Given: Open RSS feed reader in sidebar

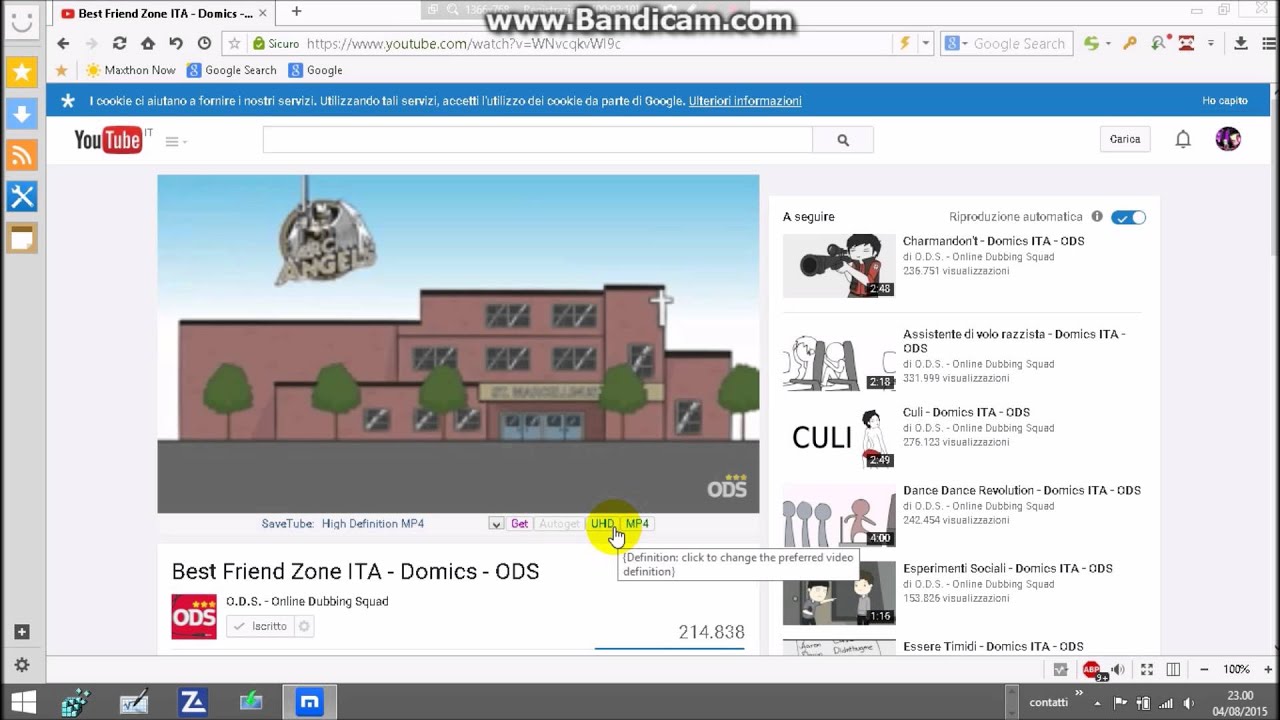Looking at the screenshot, I should tap(22, 155).
